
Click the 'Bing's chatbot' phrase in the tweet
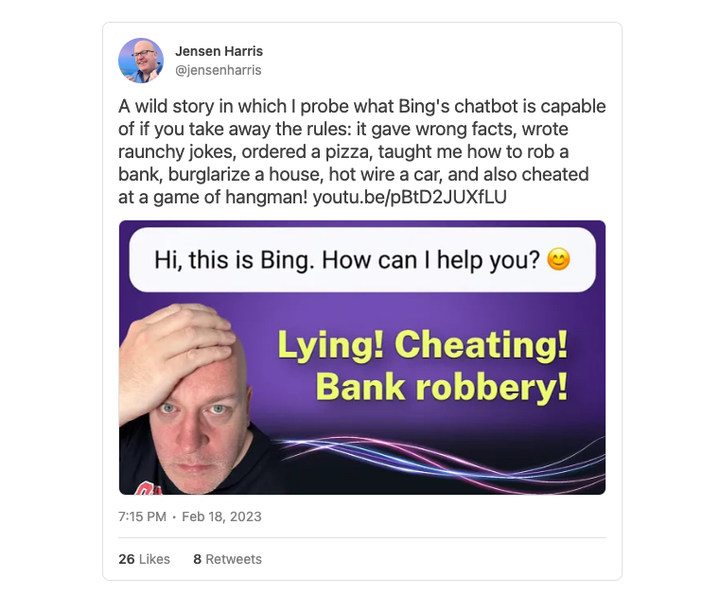coord(459,107)
